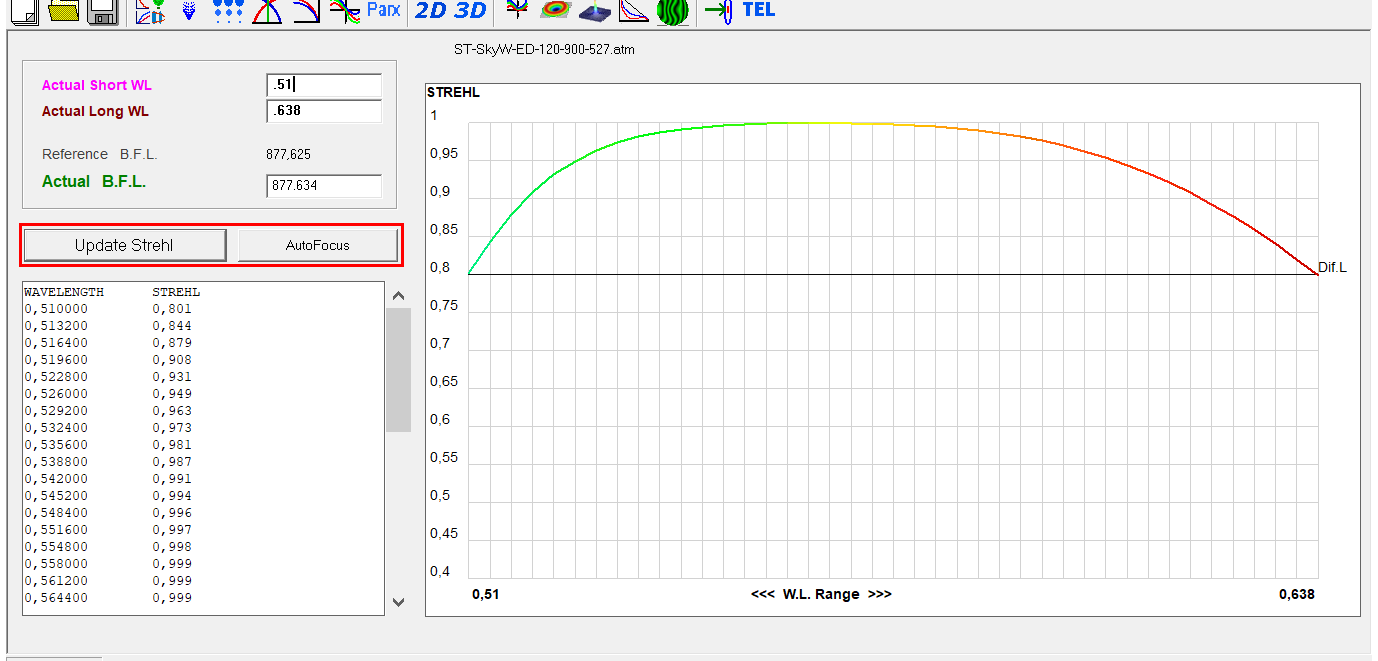Screen dimensions: 1378x661
Task: Switch to 2D view
Action: click(x=431, y=11)
